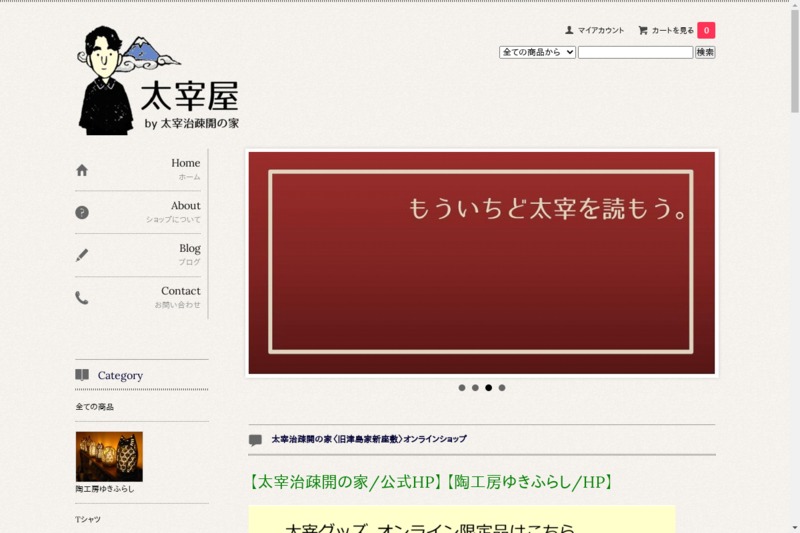Click the product search text field
This screenshot has height=533, width=800.
point(635,52)
